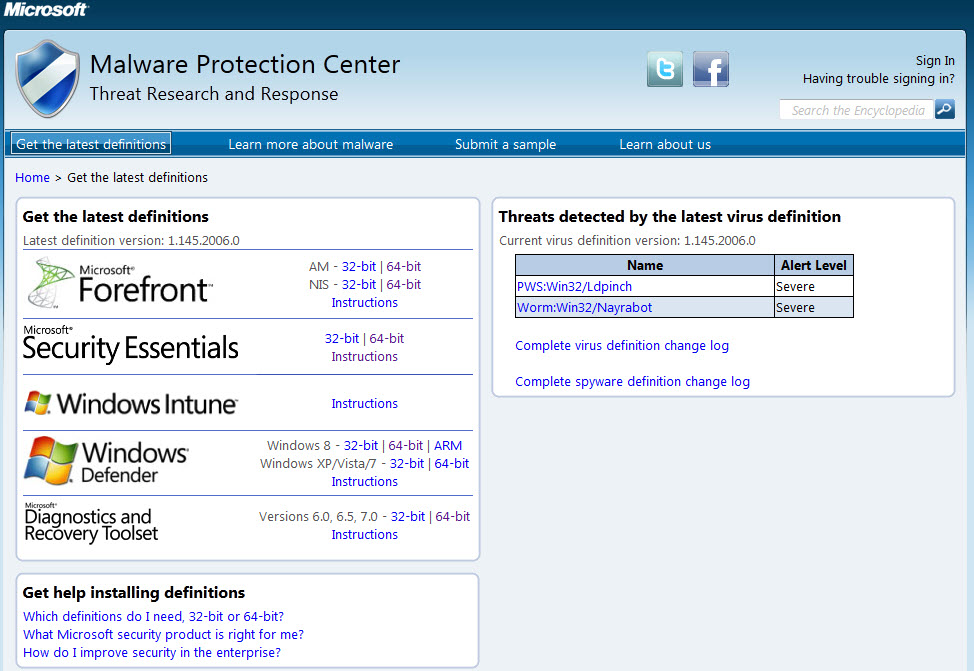Click the Windows Intune logo
Screen dimensions: 974x671
point(130,403)
